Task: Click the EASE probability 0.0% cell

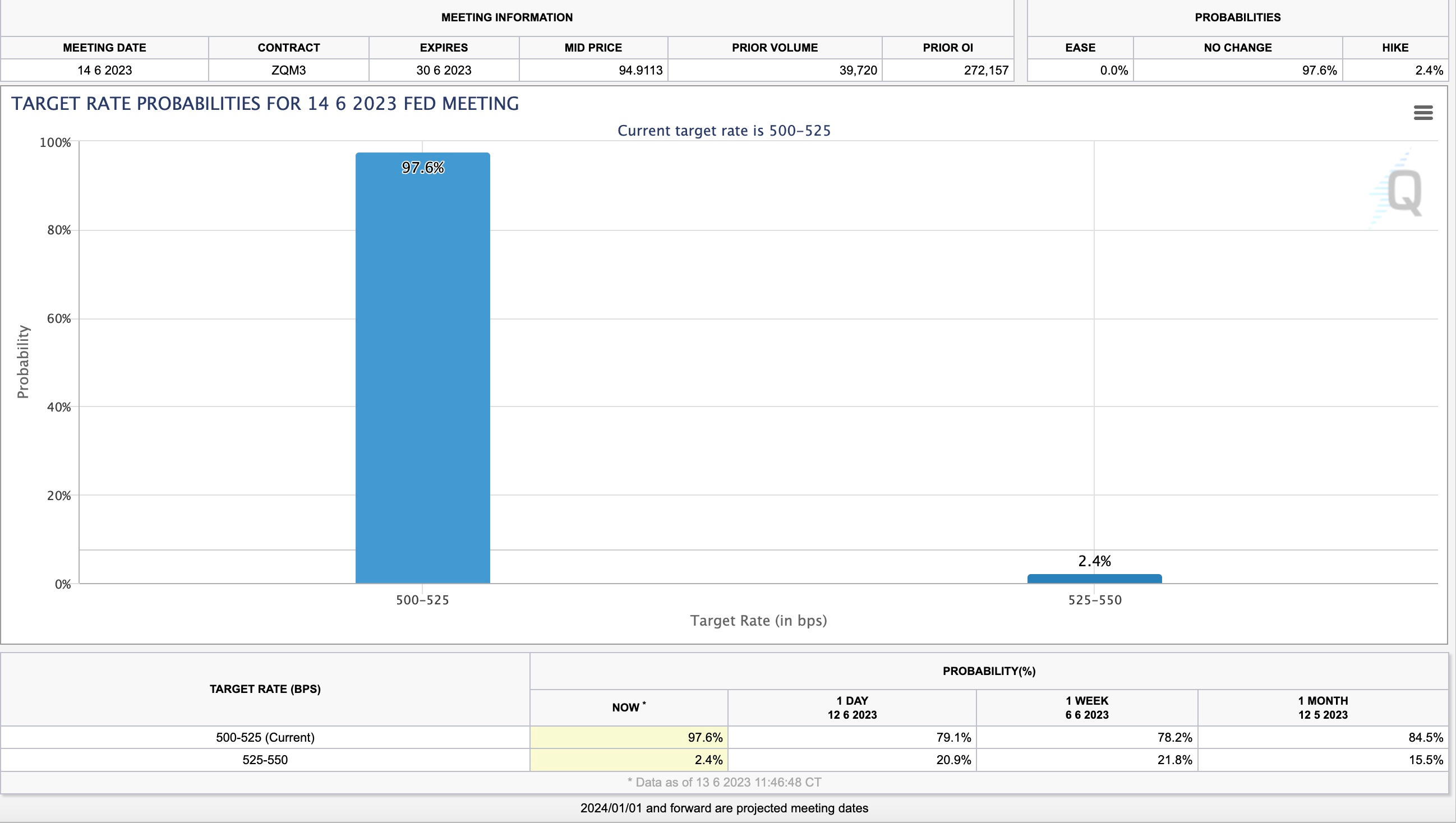Action: [1113, 70]
